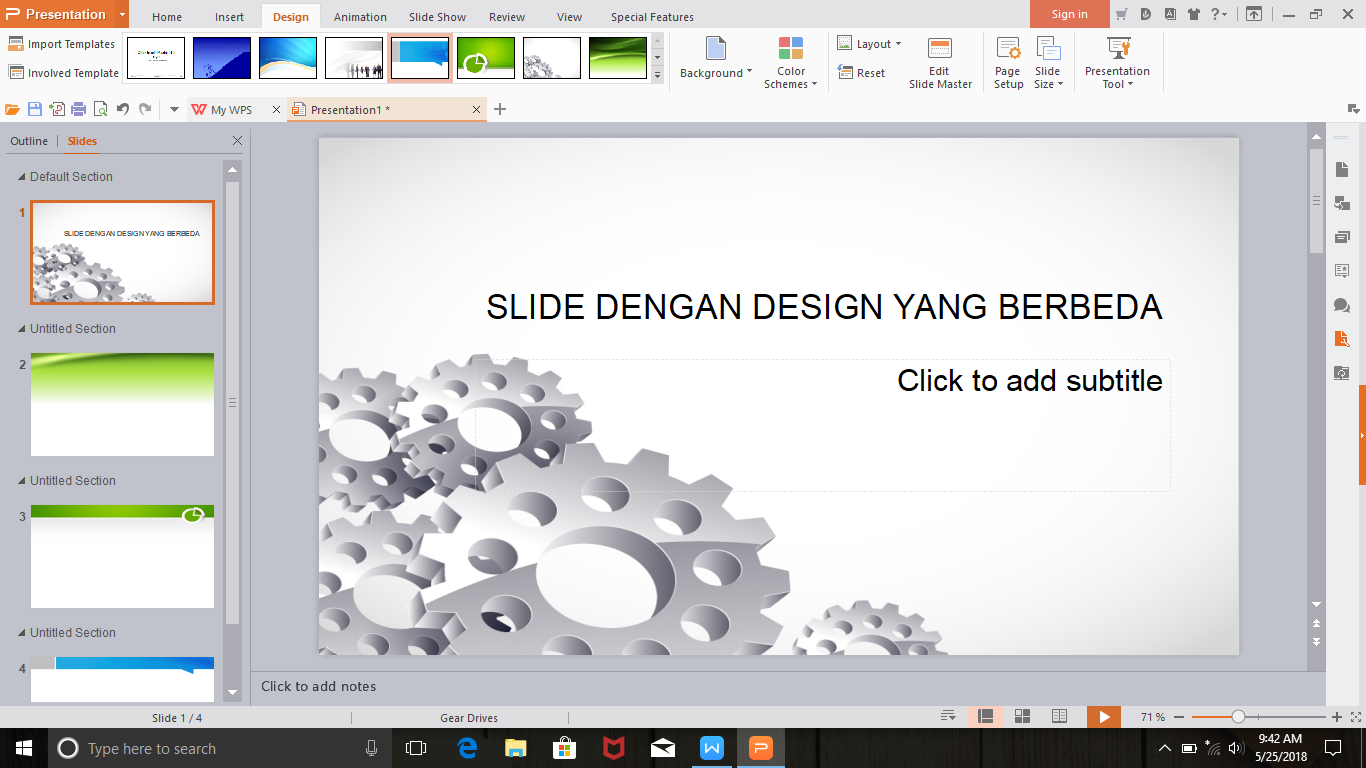
Task: Open the Presentation Tool
Action: tap(1117, 62)
